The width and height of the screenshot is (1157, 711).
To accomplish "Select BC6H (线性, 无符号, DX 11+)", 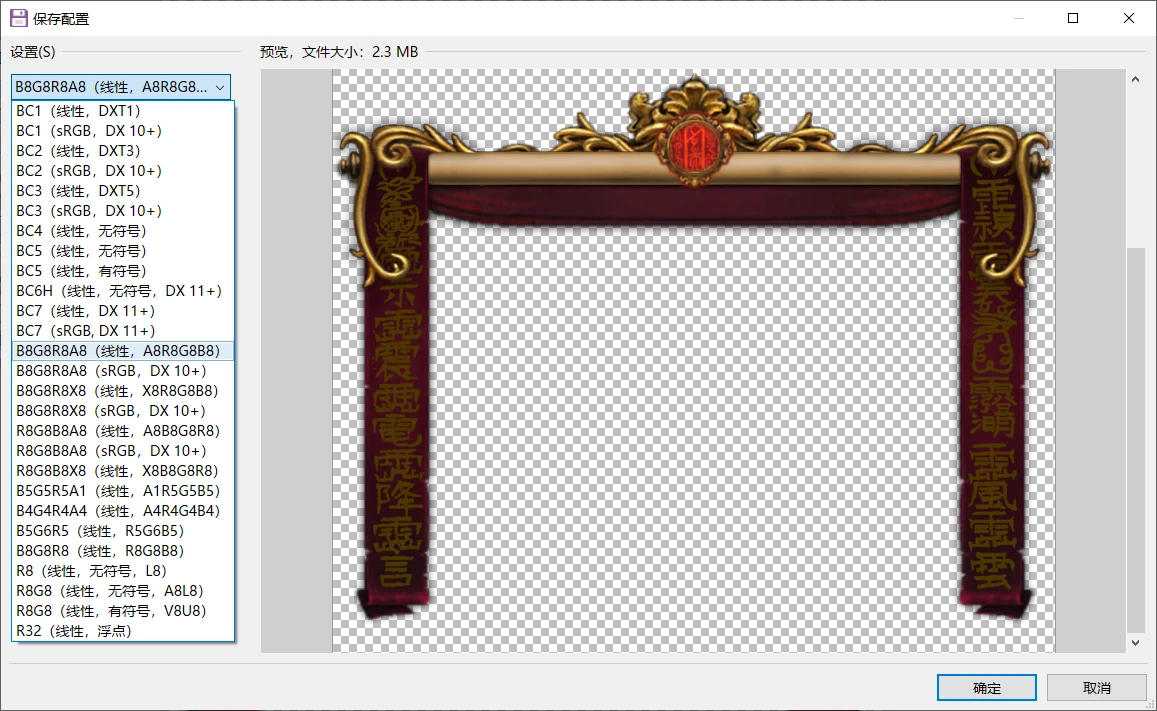I will (x=123, y=291).
